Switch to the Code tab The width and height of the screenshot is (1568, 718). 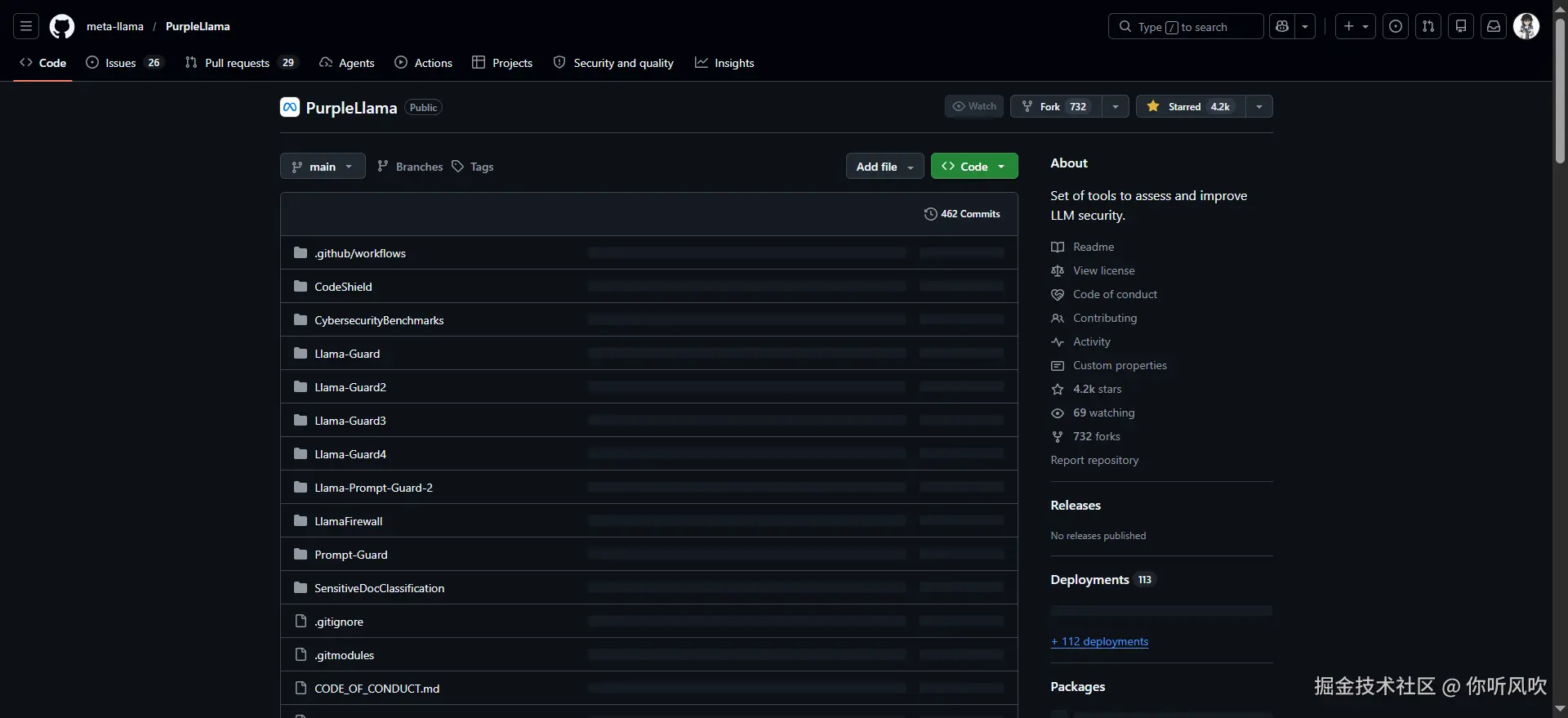[x=42, y=63]
